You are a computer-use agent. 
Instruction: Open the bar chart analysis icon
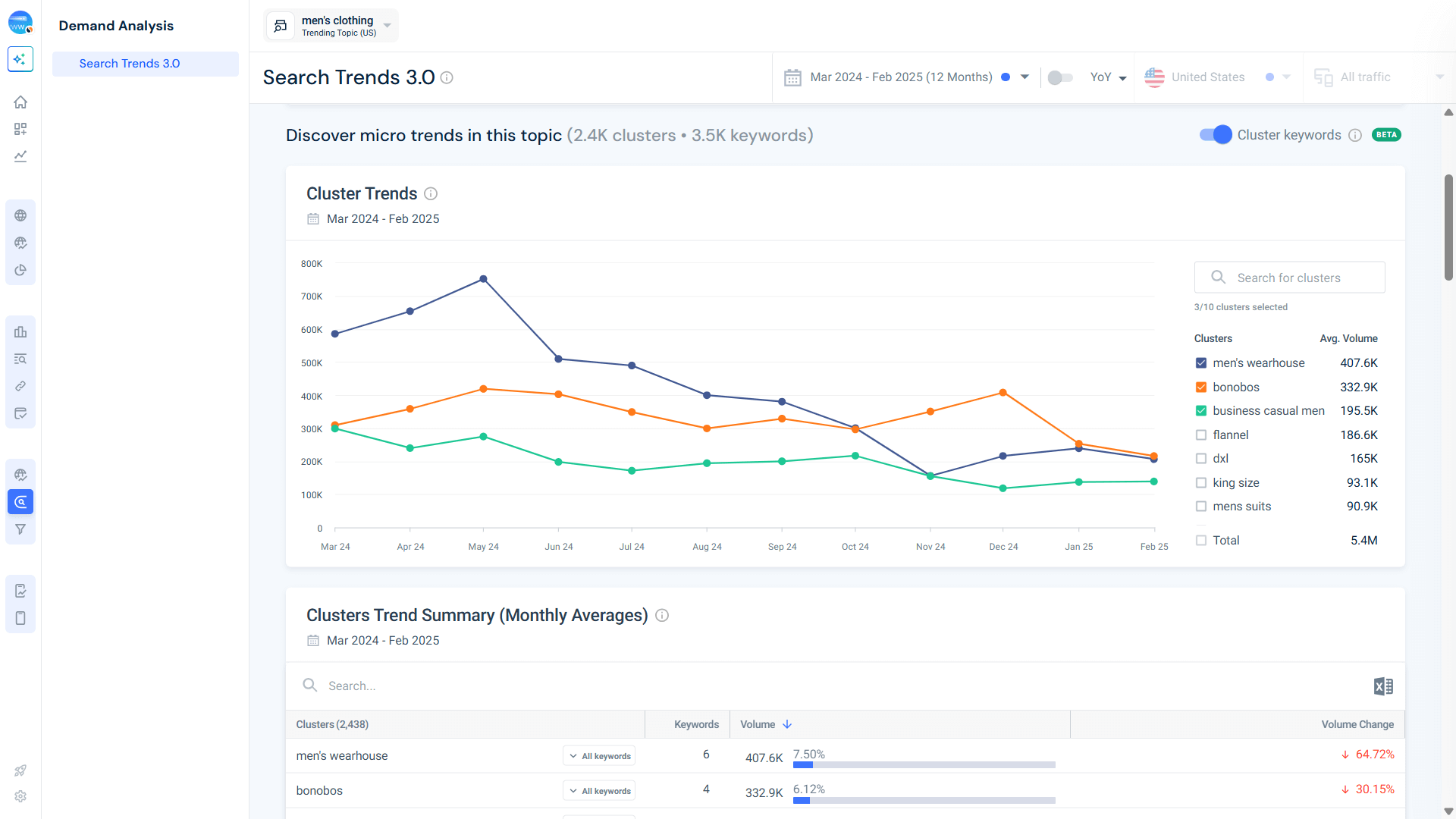[20, 332]
